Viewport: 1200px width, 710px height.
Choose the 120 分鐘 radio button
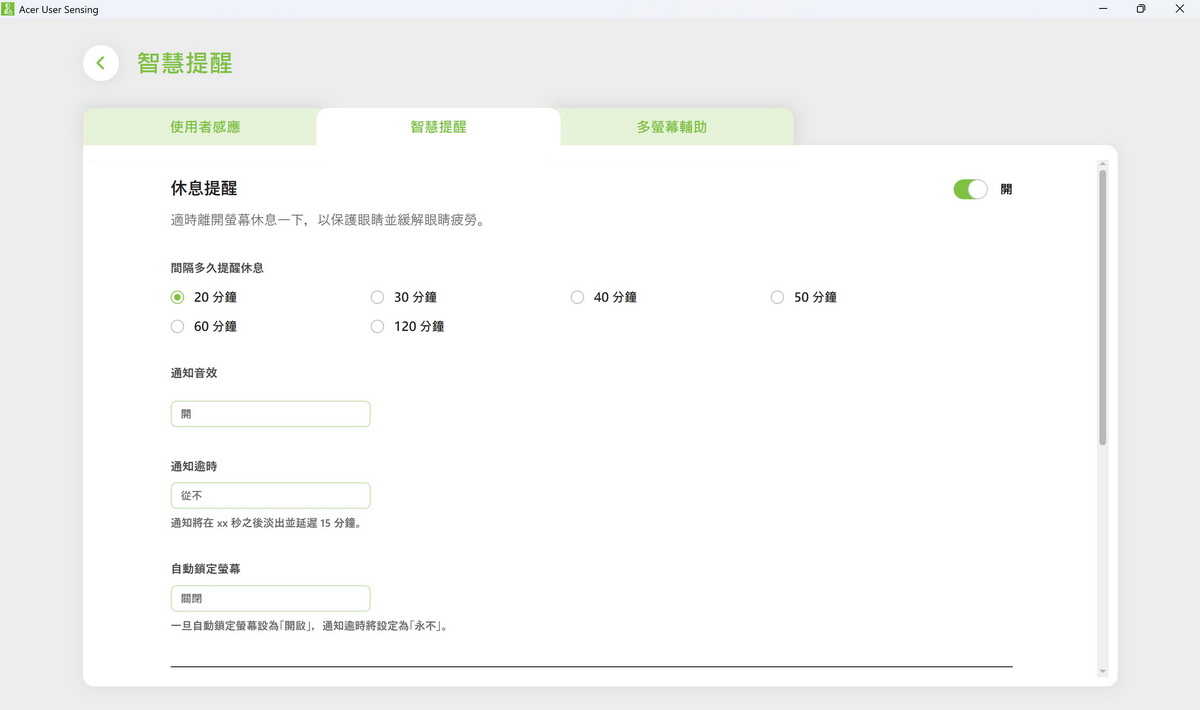pyautogui.click(x=378, y=326)
